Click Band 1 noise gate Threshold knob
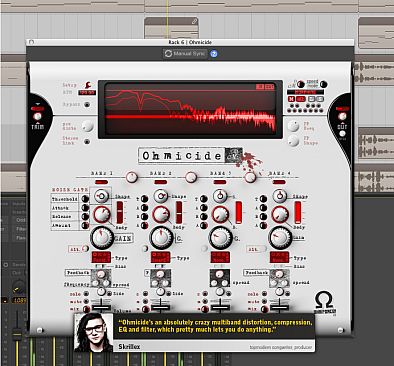The height and width of the screenshot is (366, 394). coord(85,199)
